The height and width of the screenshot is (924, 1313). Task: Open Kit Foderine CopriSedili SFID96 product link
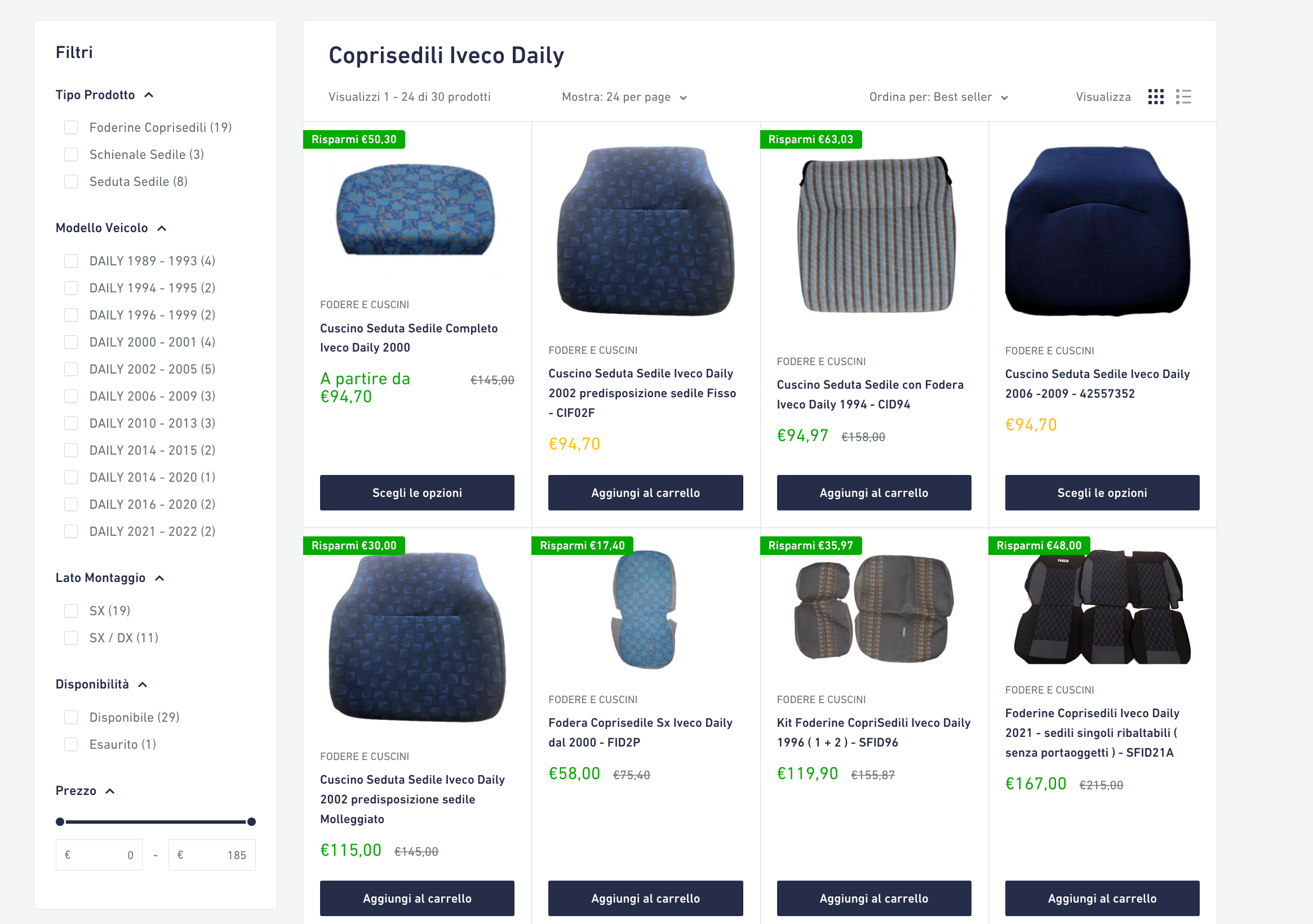pos(873,732)
